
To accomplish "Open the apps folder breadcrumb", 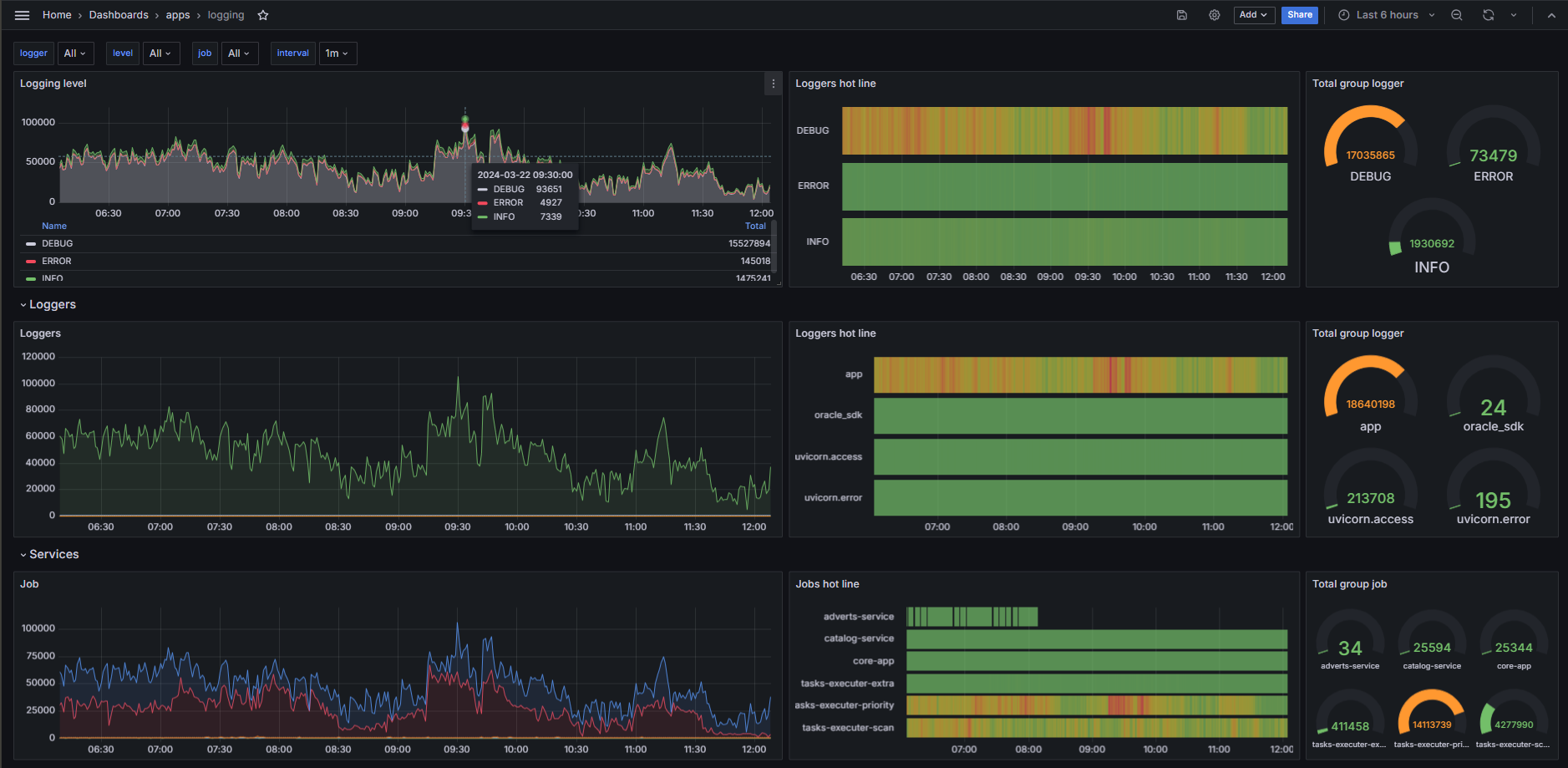I will click(178, 15).
